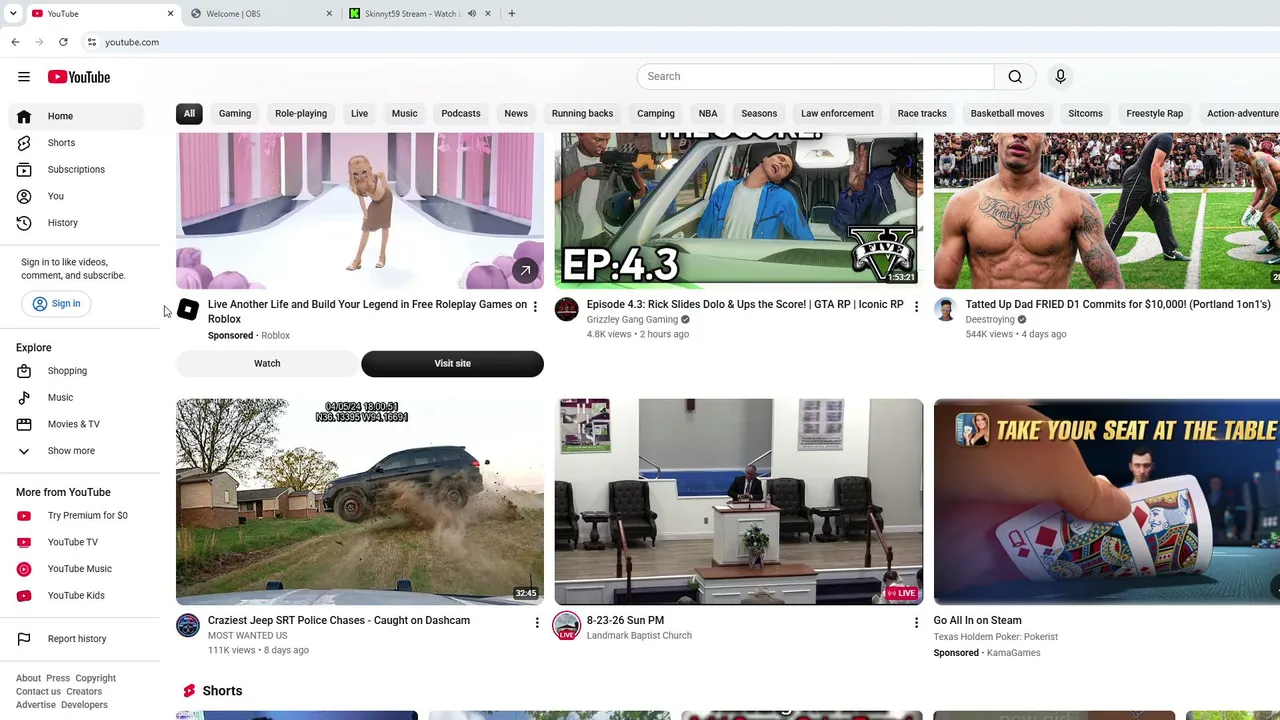The width and height of the screenshot is (1280, 720).
Task: Filter feed by Law enforcement chip
Action: tap(837, 114)
